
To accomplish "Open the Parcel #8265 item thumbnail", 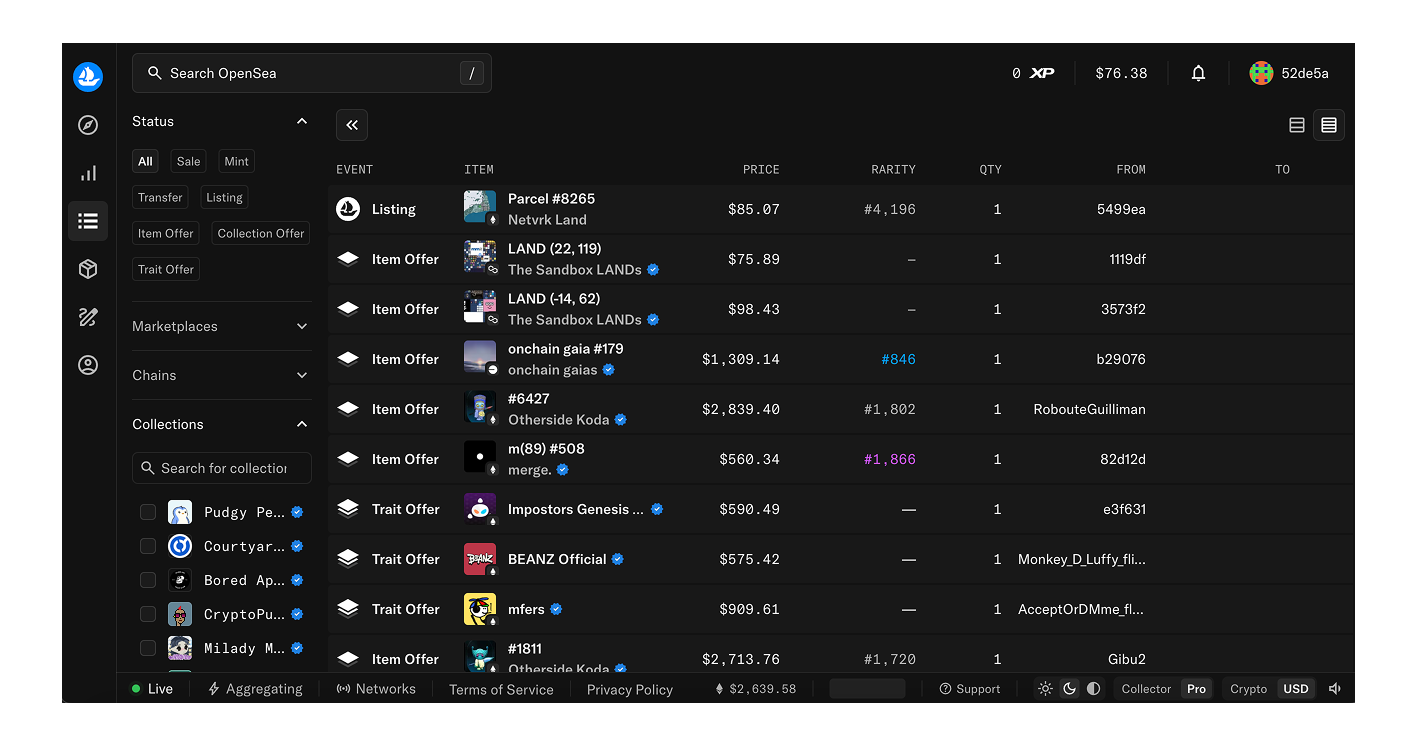I will tap(480, 207).
